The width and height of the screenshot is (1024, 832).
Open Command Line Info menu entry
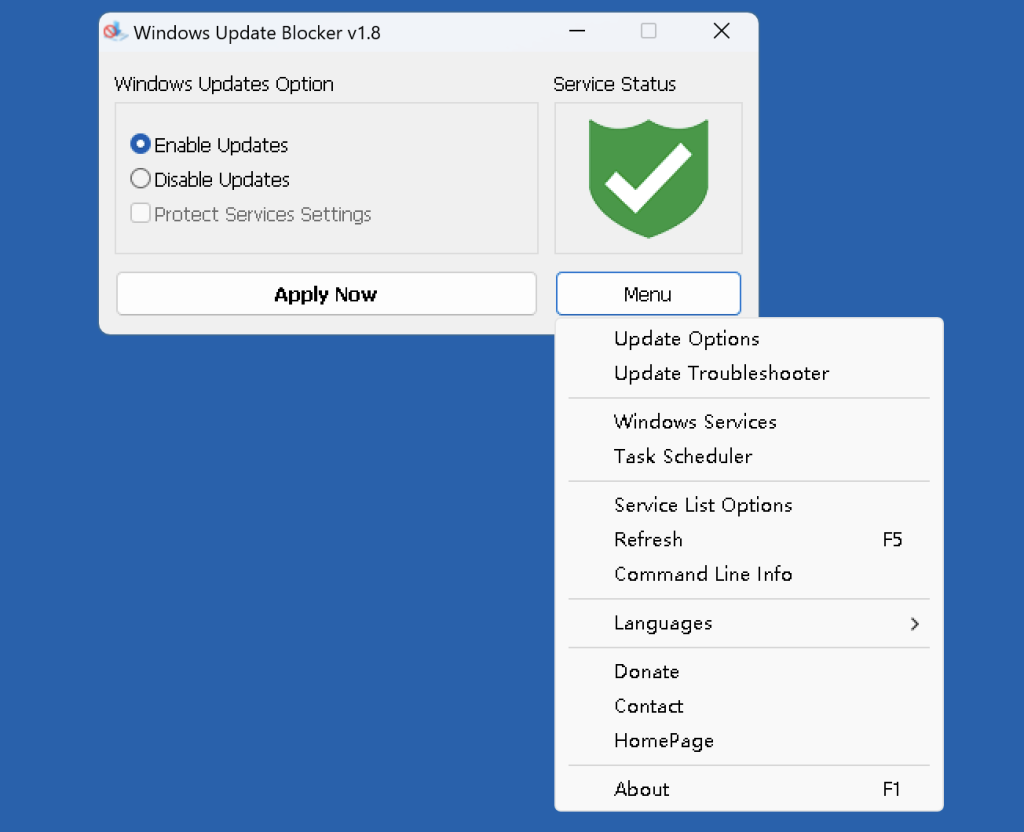click(748, 574)
